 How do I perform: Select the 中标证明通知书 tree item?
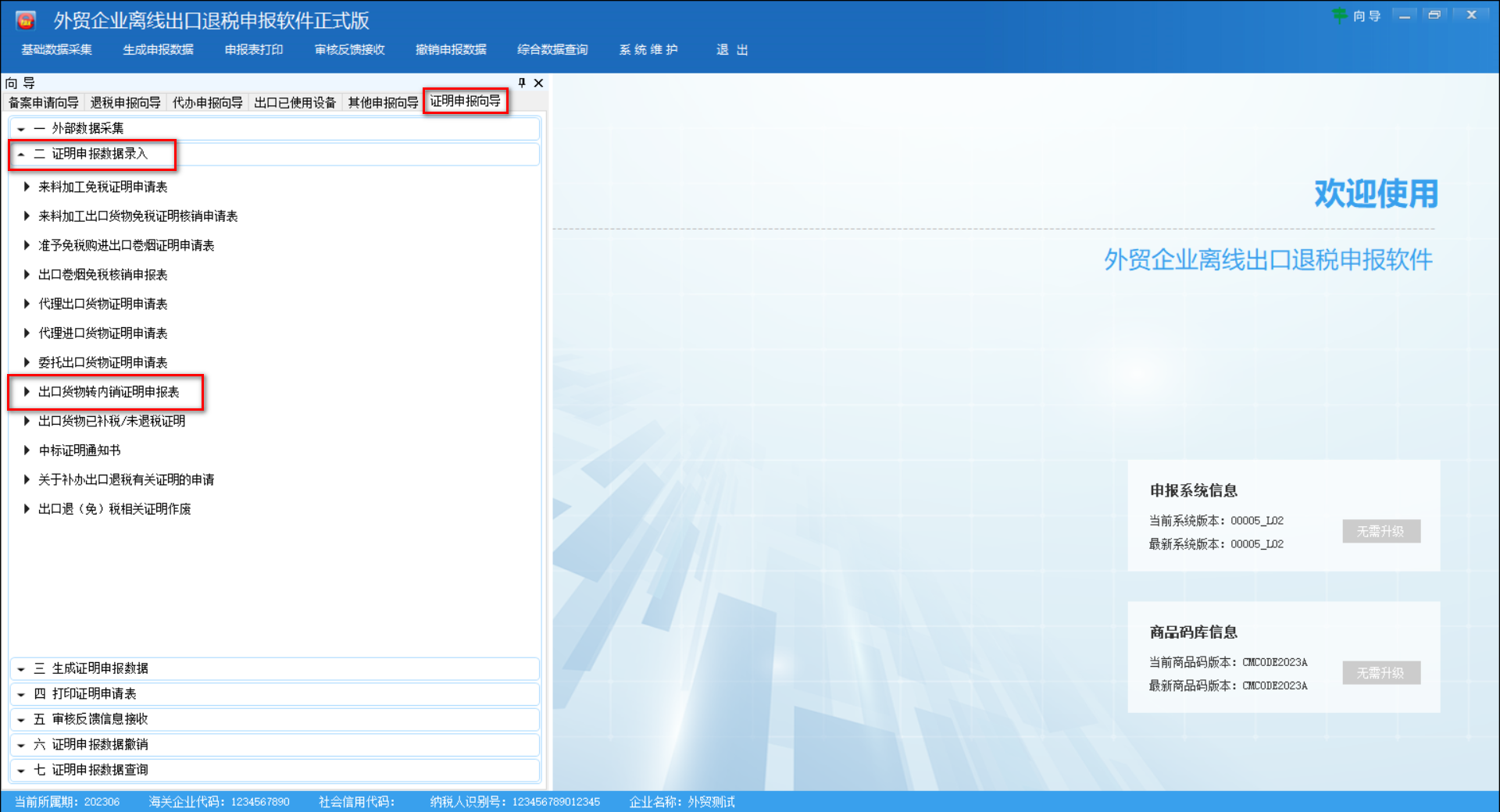pyautogui.click(x=78, y=450)
